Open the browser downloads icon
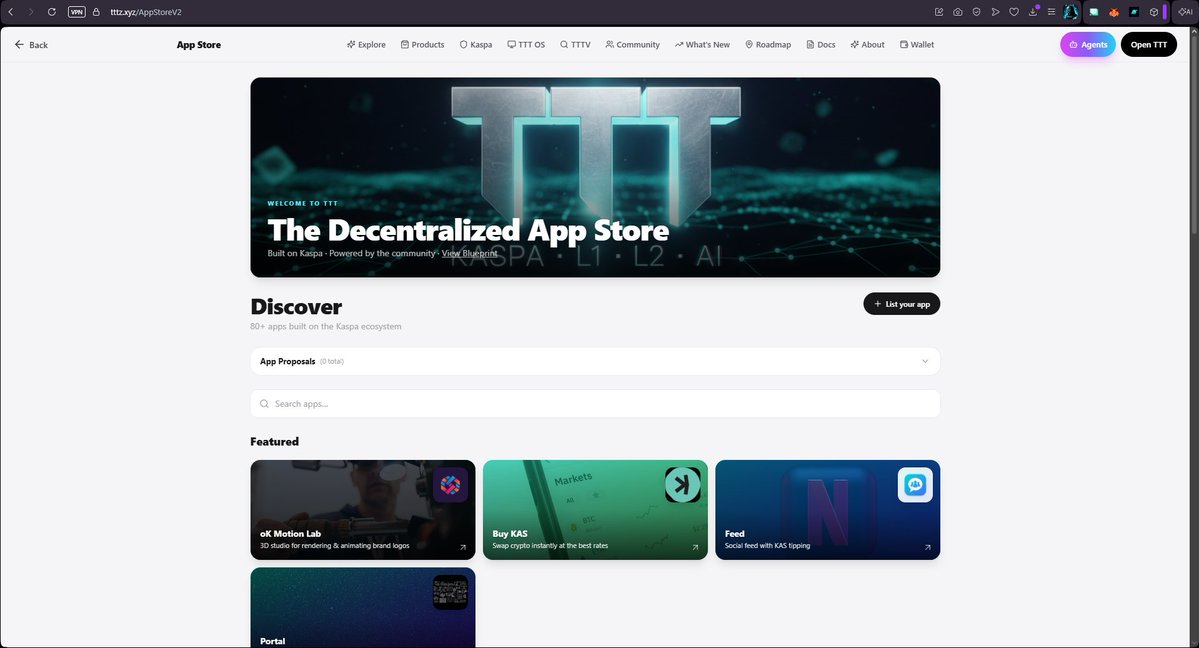1199x648 pixels. [x=1033, y=12]
